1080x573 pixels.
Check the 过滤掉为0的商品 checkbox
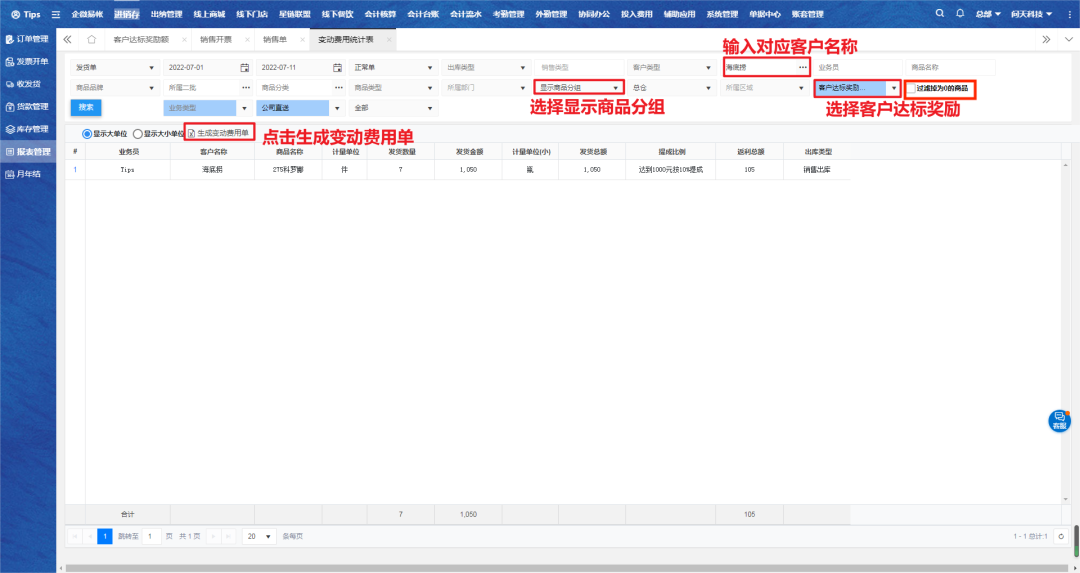pyautogui.click(x=910, y=88)
